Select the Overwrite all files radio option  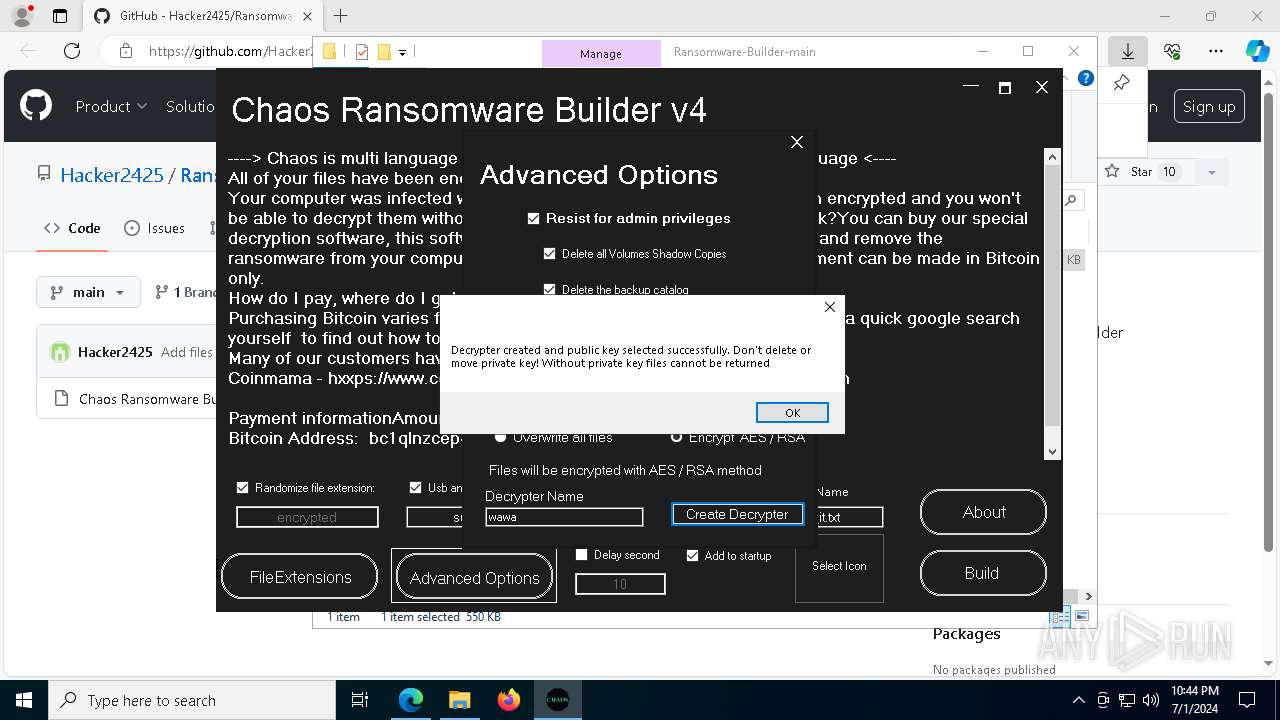click(500, 438)
